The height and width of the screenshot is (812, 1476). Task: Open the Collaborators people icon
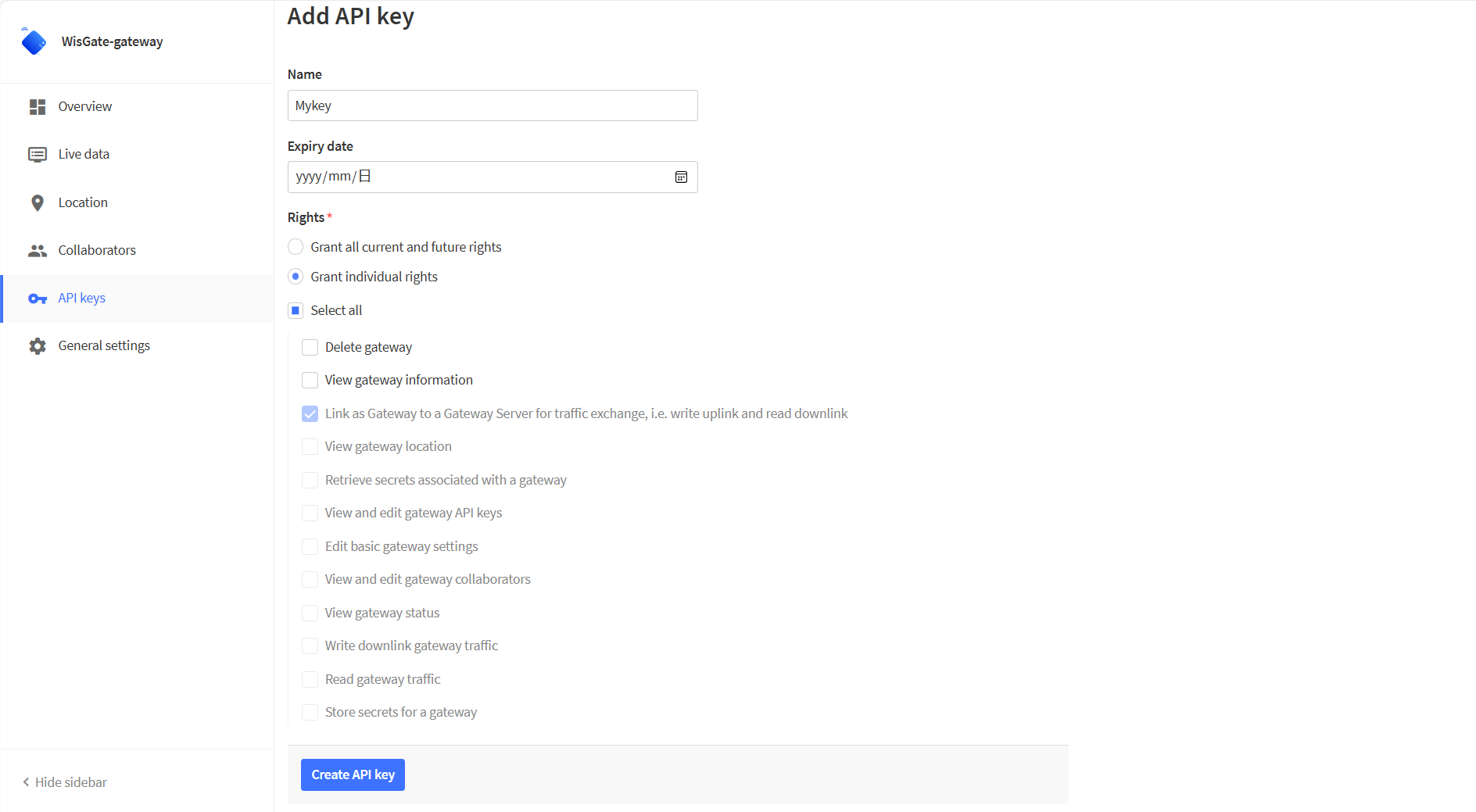coord(38,251)
